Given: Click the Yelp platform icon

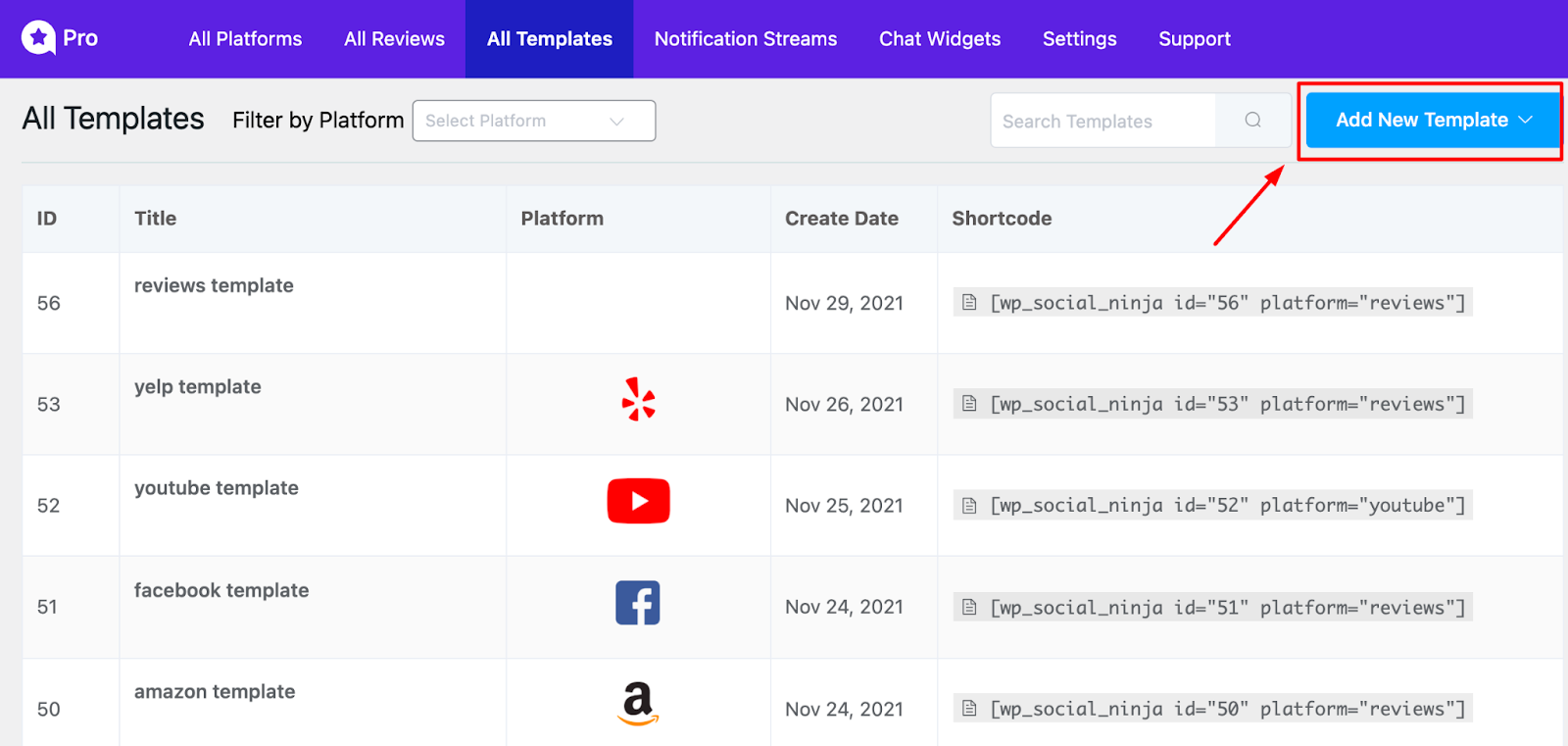Looking at the screenshot, I should (x=638, y=400).
